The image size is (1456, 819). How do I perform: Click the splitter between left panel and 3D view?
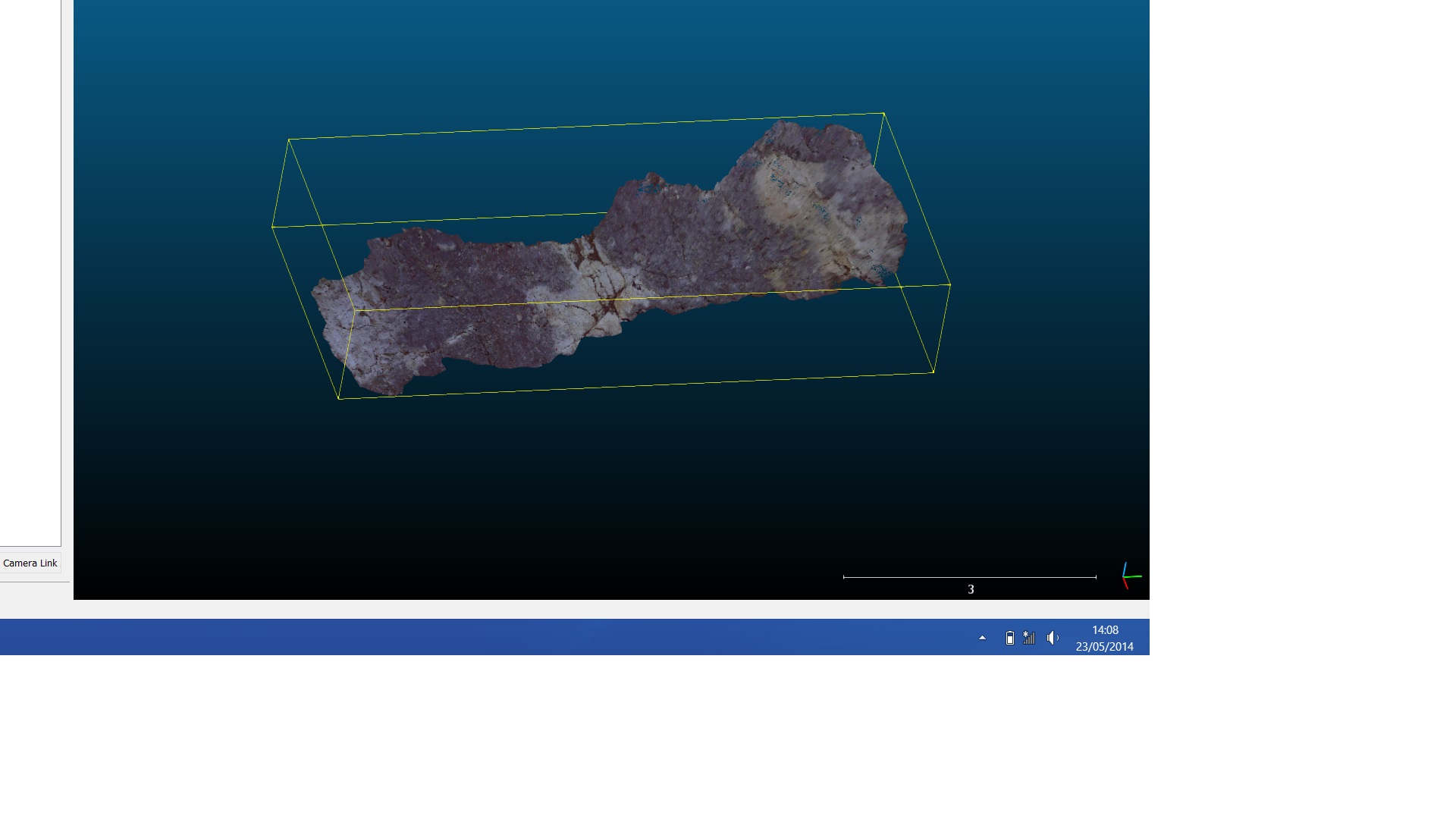(x=67, y=303)
